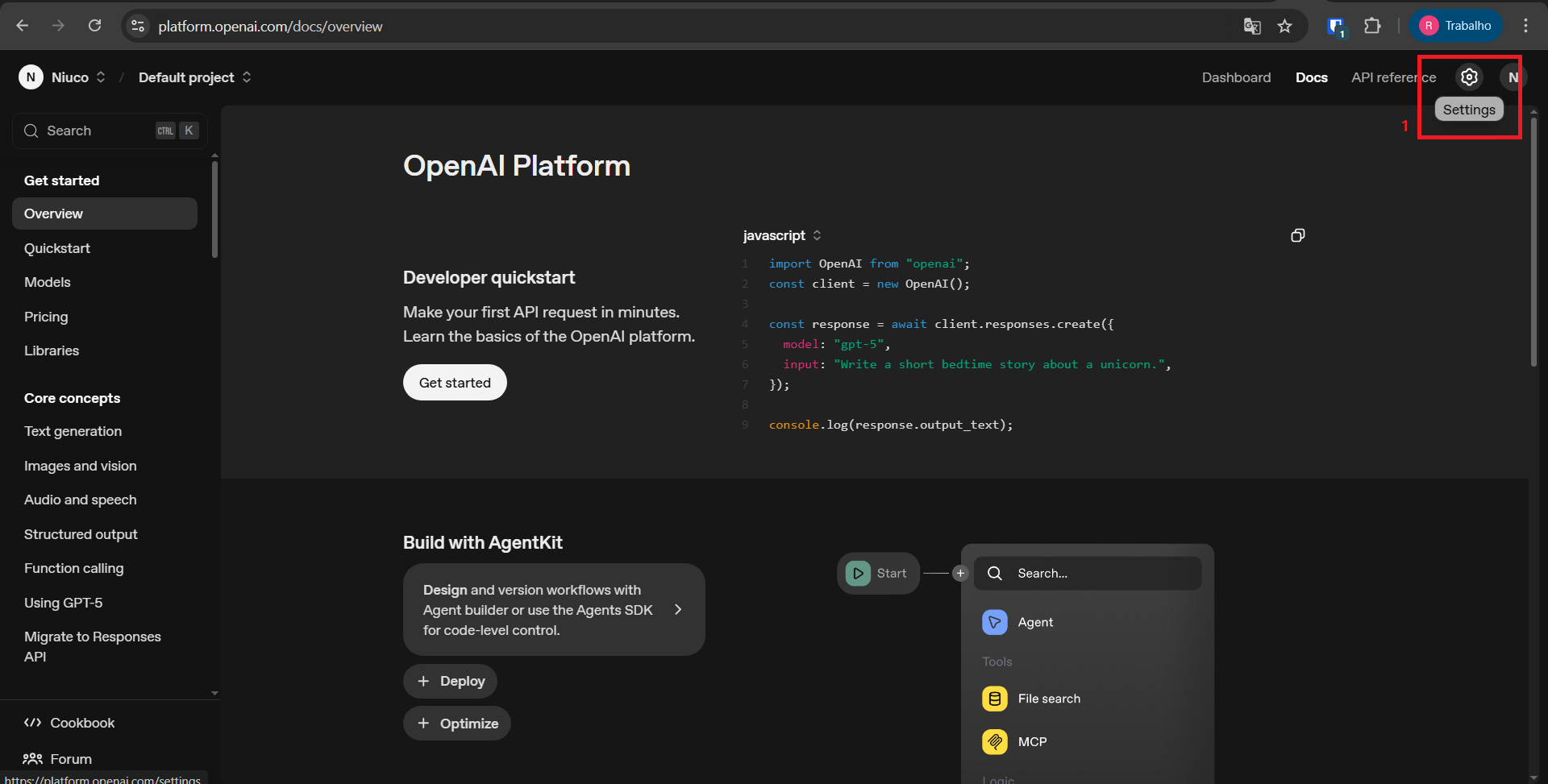Screen dimensions: 1548x784
Task: Click the Bitwarden extension icon
Action: pyautogui.click(x=1336, y=27)
